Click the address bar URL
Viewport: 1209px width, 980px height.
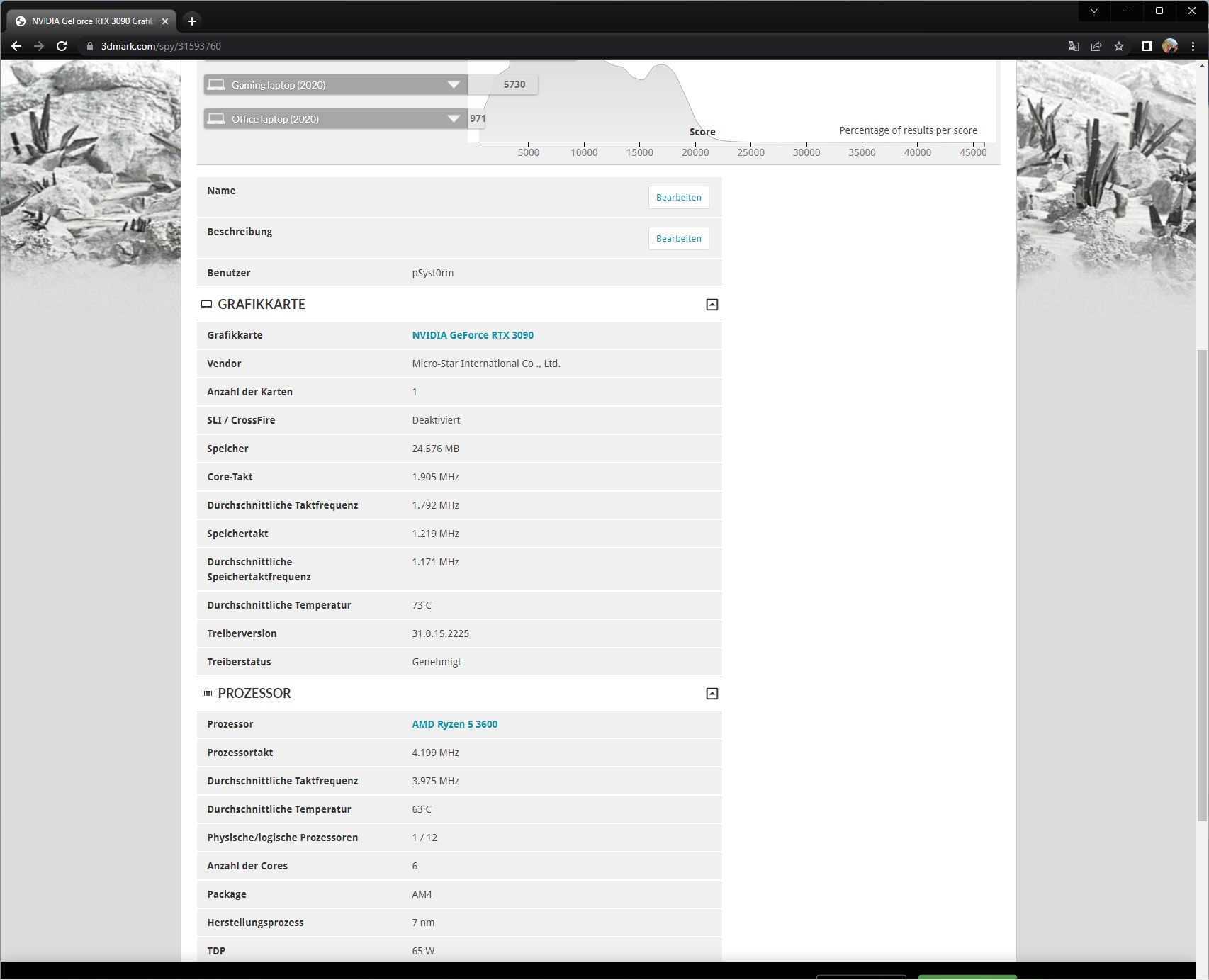161,46
